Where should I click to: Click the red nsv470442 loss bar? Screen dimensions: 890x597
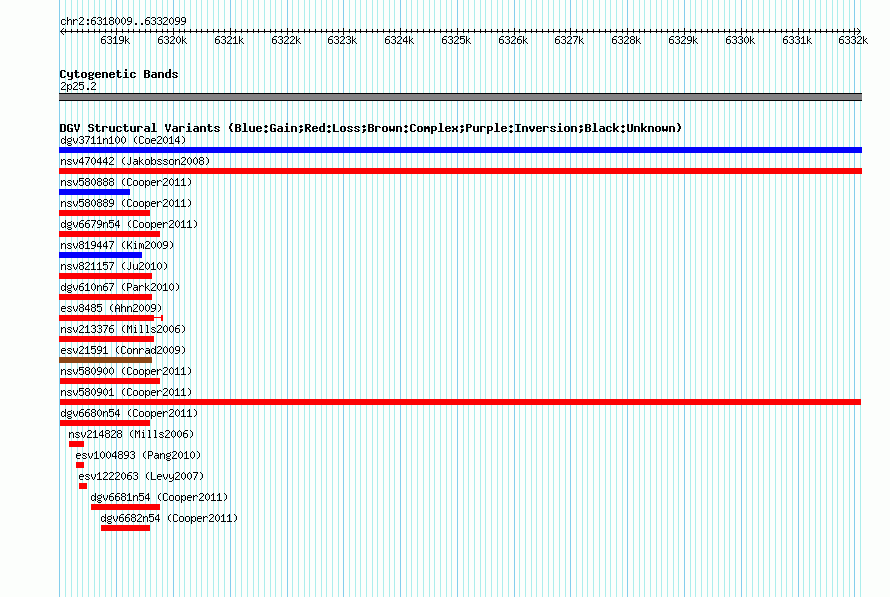460,171
